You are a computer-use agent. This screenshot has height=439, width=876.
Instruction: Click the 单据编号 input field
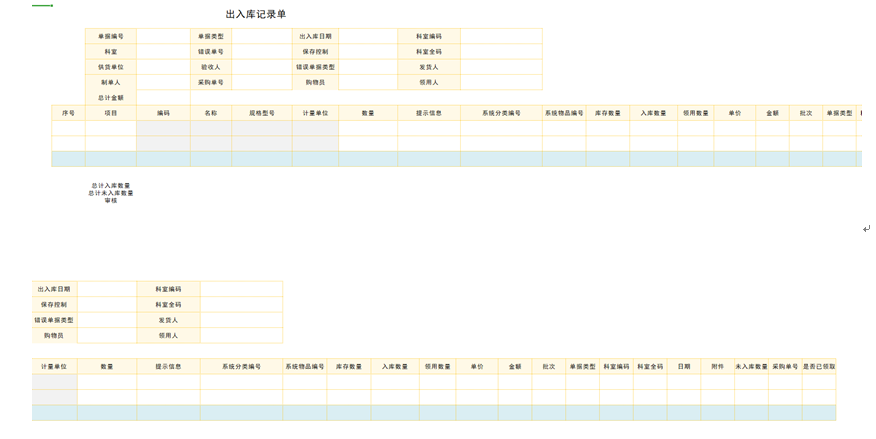tap(163, 36)
